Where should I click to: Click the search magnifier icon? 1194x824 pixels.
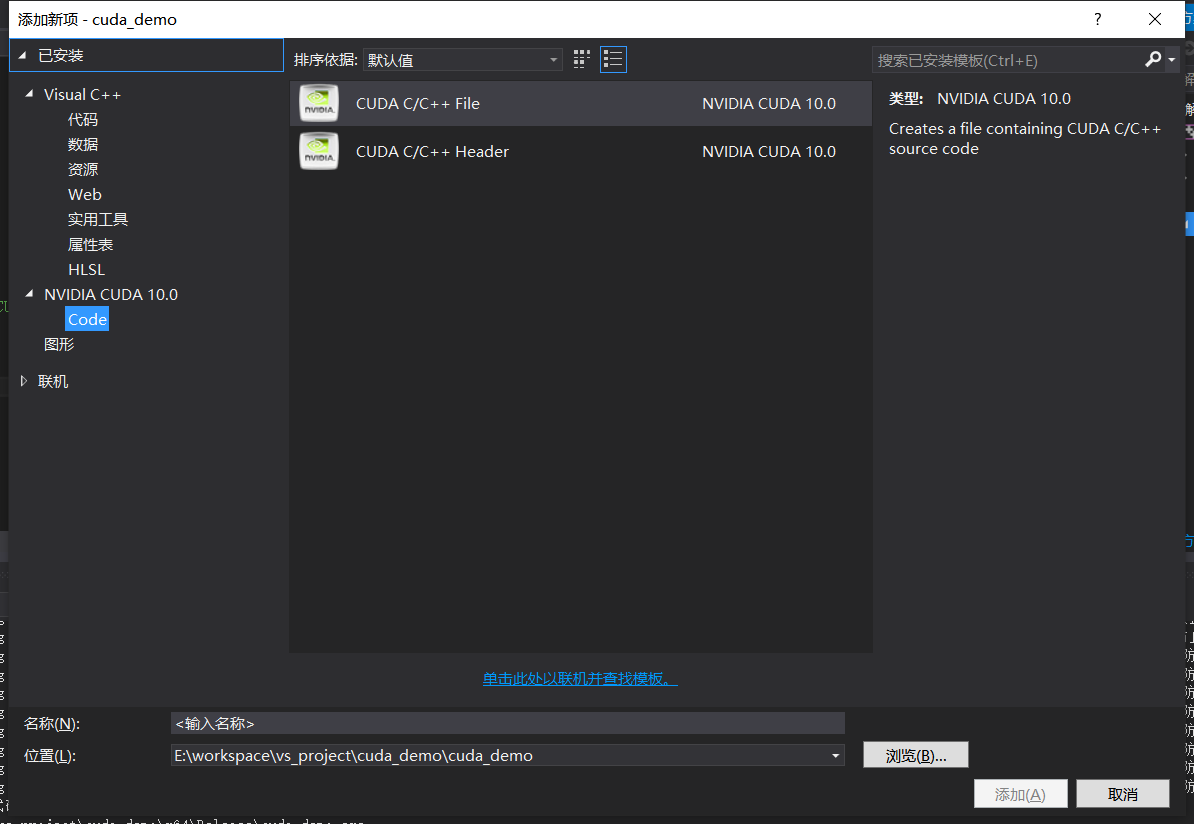coord(1153,59)
